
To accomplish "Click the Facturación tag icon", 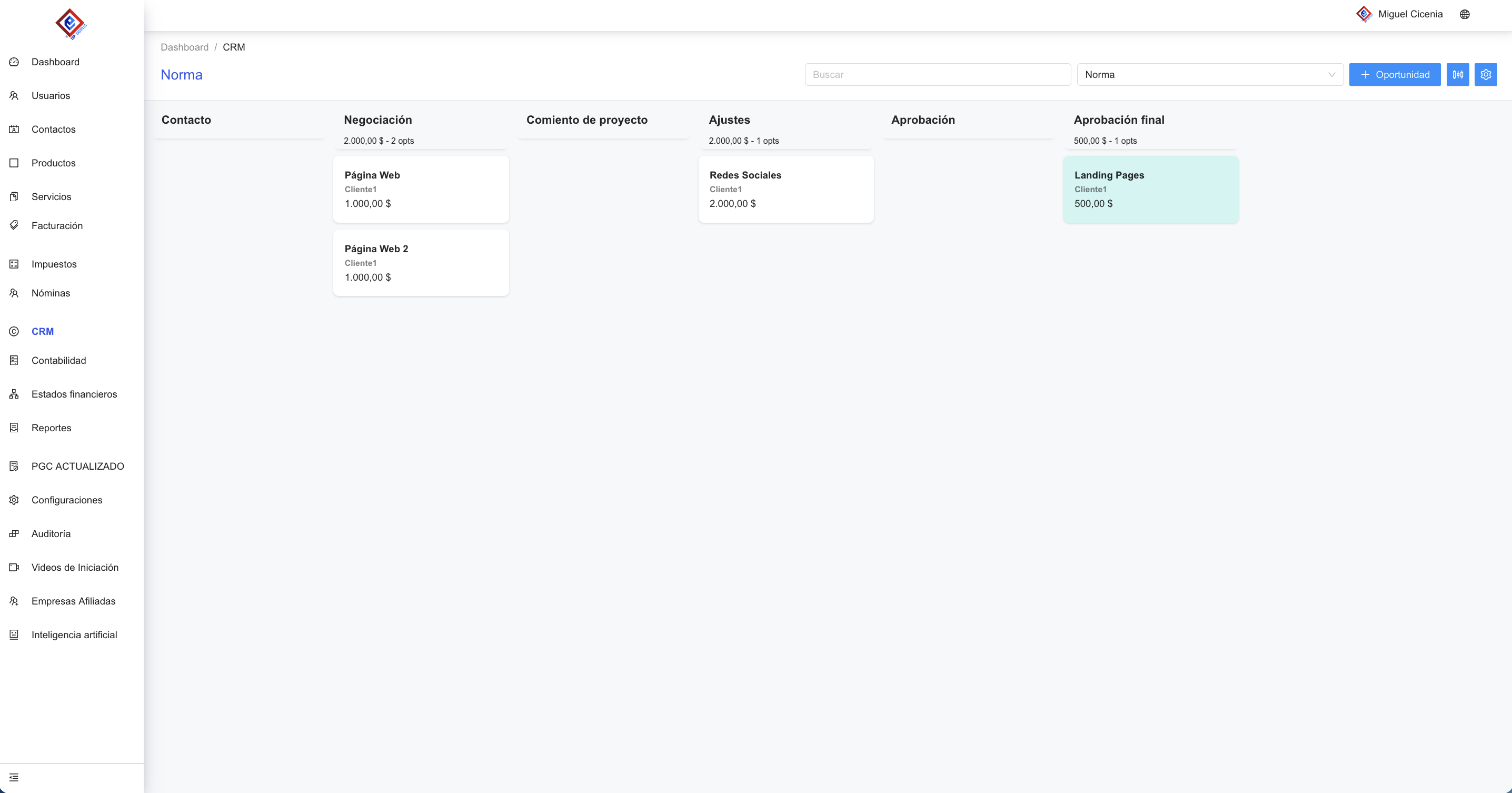I will pos(14,225).
